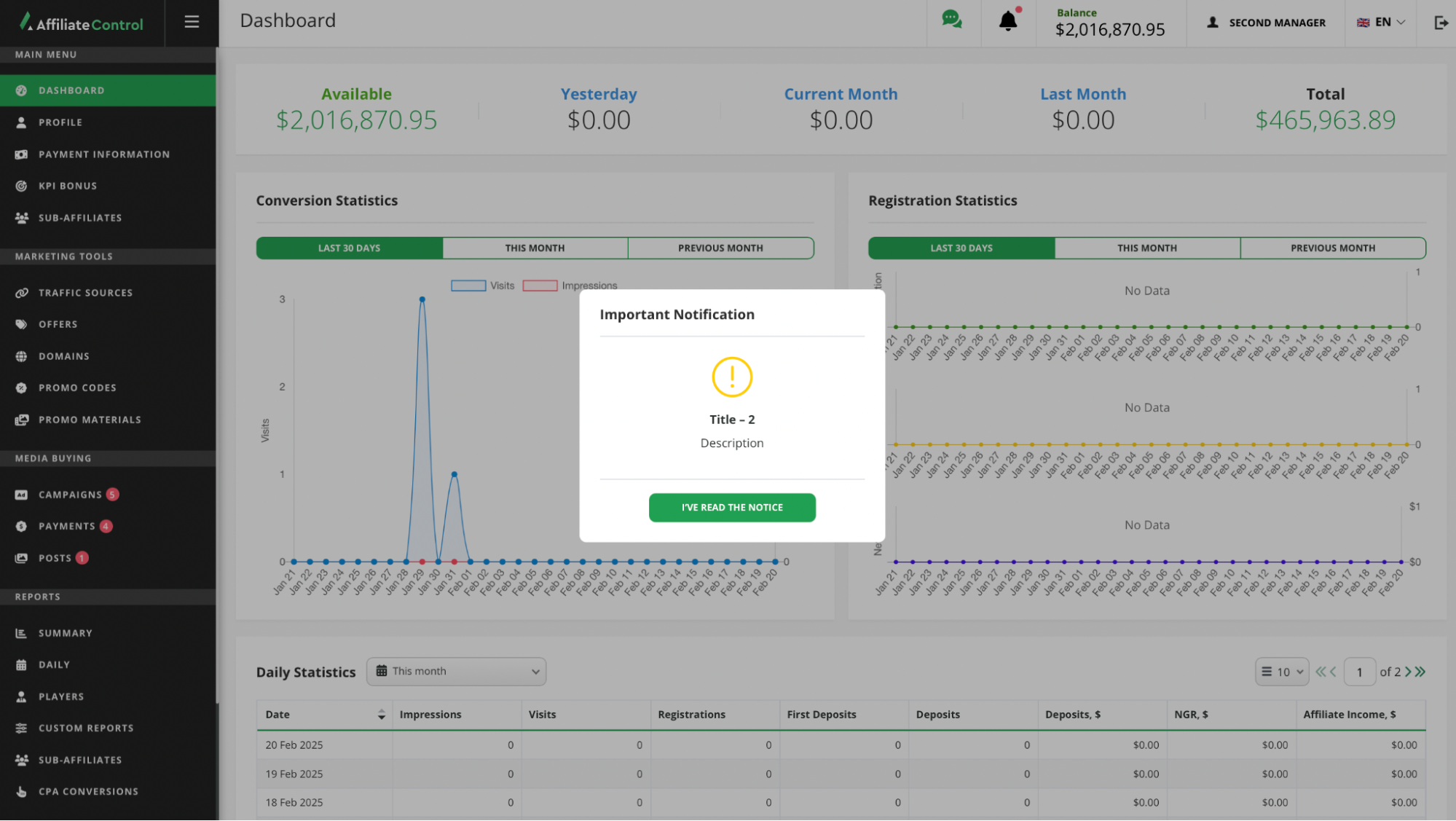Open rows-per-page dropdown showing 10
1456x821 pixels.
[x=1282, y=672]
